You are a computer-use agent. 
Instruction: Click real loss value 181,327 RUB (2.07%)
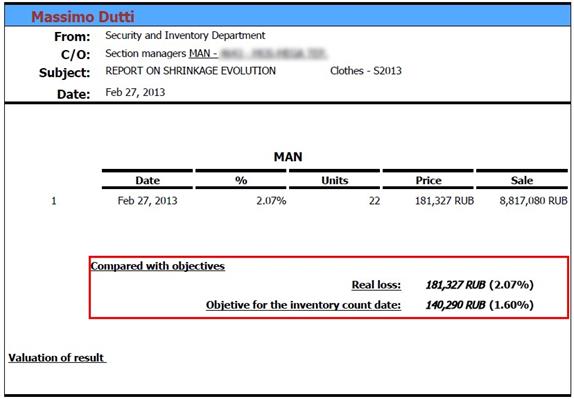pyautogui.click(x=479, y=285)
